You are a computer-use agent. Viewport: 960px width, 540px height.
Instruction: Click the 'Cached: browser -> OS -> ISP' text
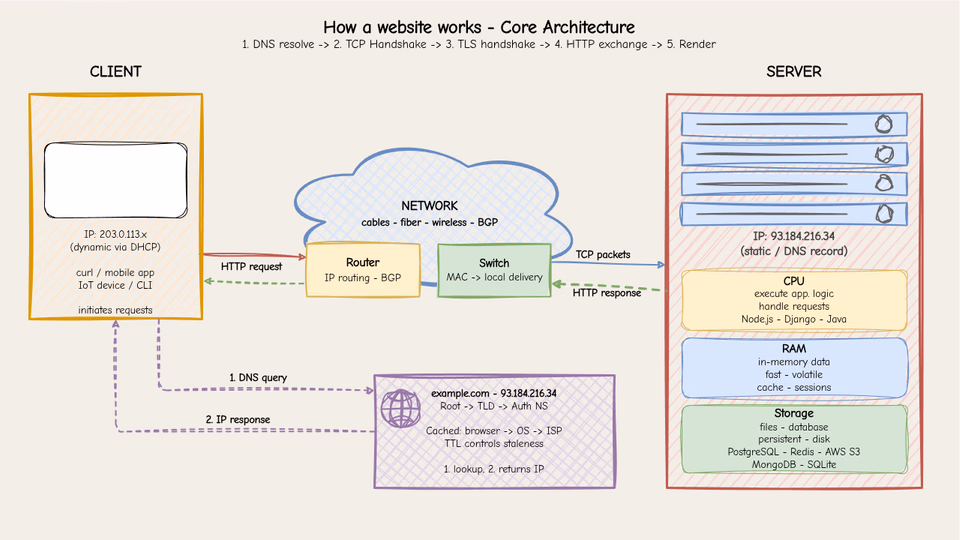(494, 431)
